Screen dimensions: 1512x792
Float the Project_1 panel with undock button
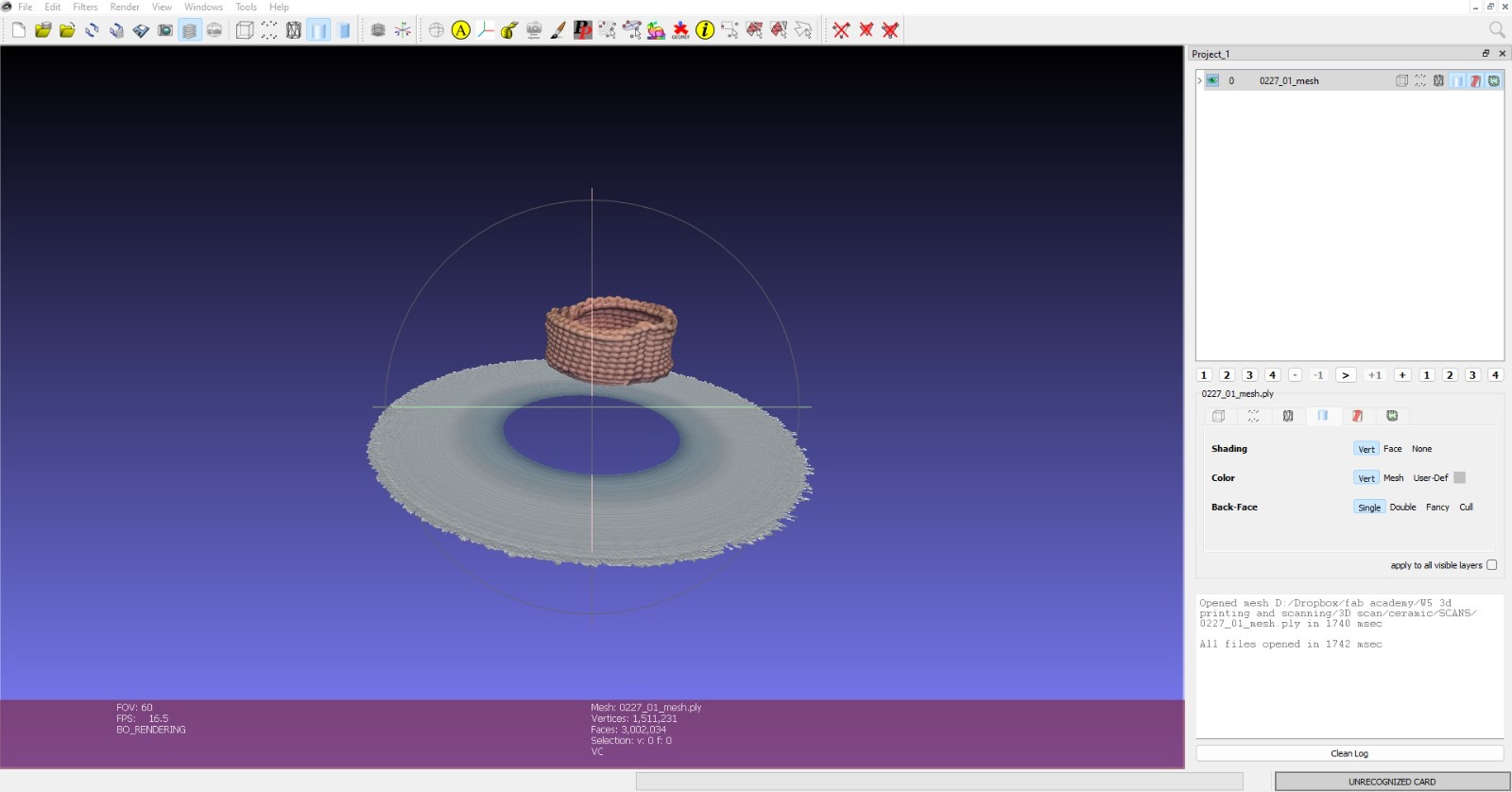click(x=1486, y=54)
